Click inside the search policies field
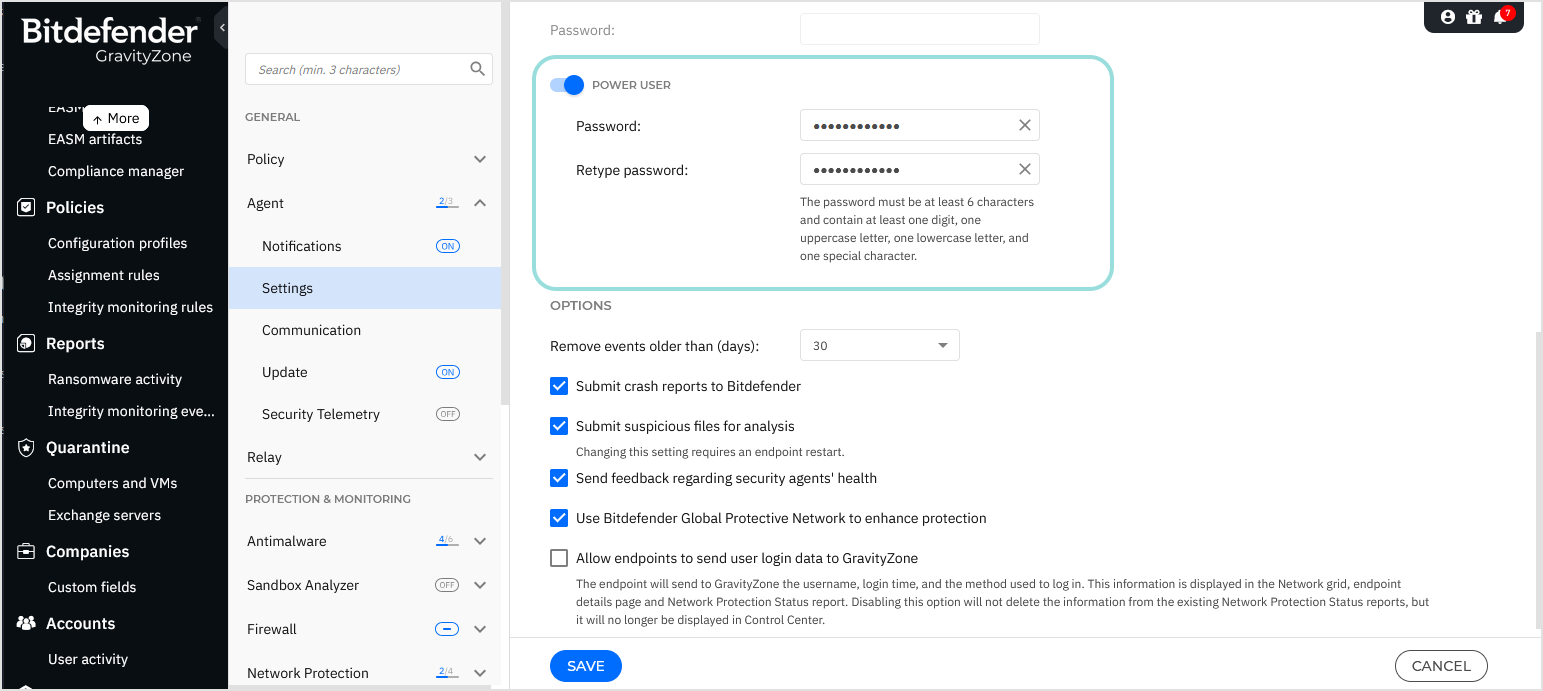 click(x=360, y=68)
